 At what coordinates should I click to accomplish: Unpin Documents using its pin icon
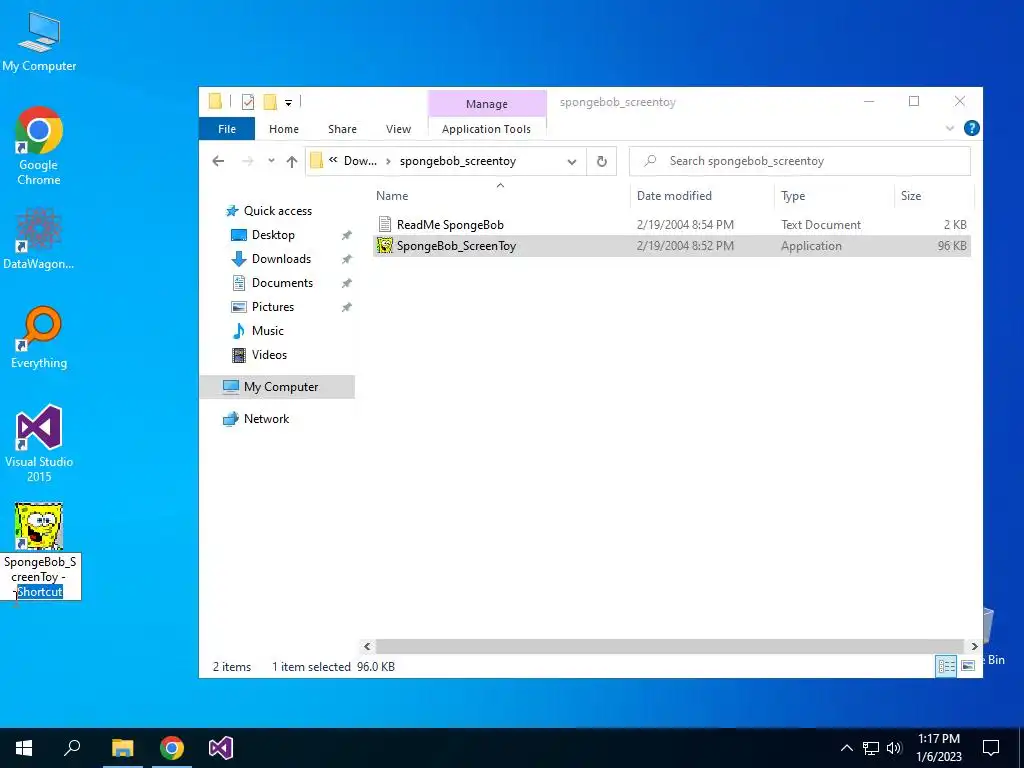pyautogui.click(x=347, y=283)
